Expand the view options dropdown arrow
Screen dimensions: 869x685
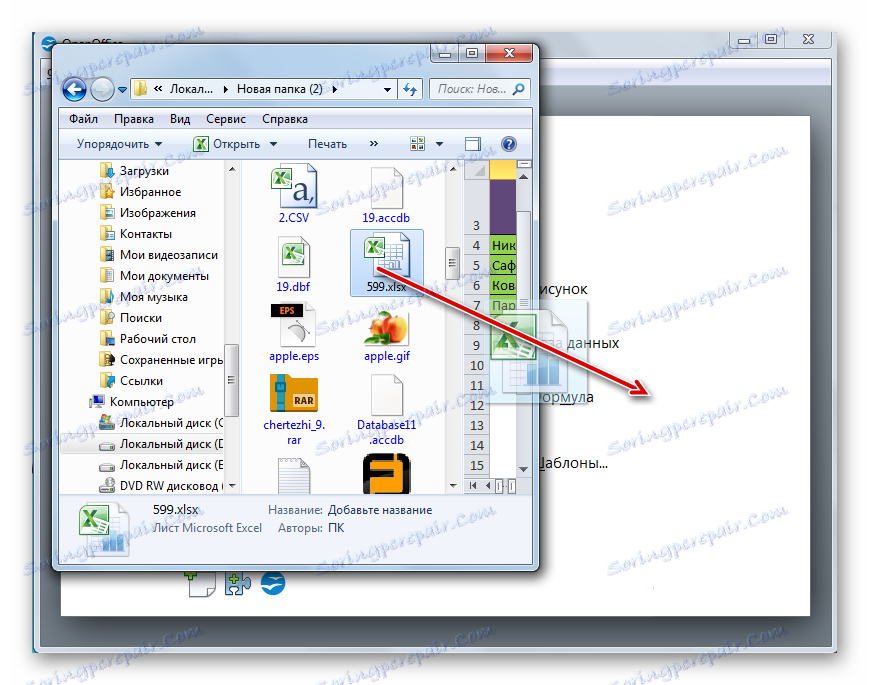439,144
